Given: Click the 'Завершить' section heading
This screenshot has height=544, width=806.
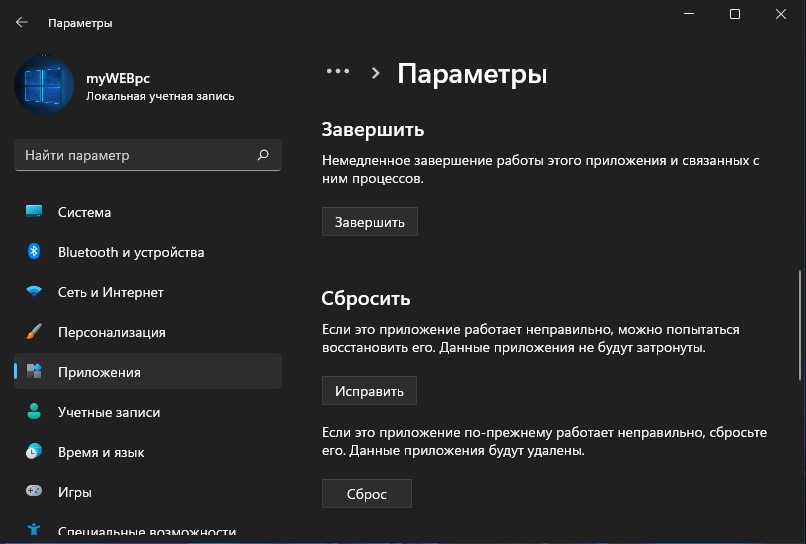Looking at the screenshot, I should click(373, 130).
